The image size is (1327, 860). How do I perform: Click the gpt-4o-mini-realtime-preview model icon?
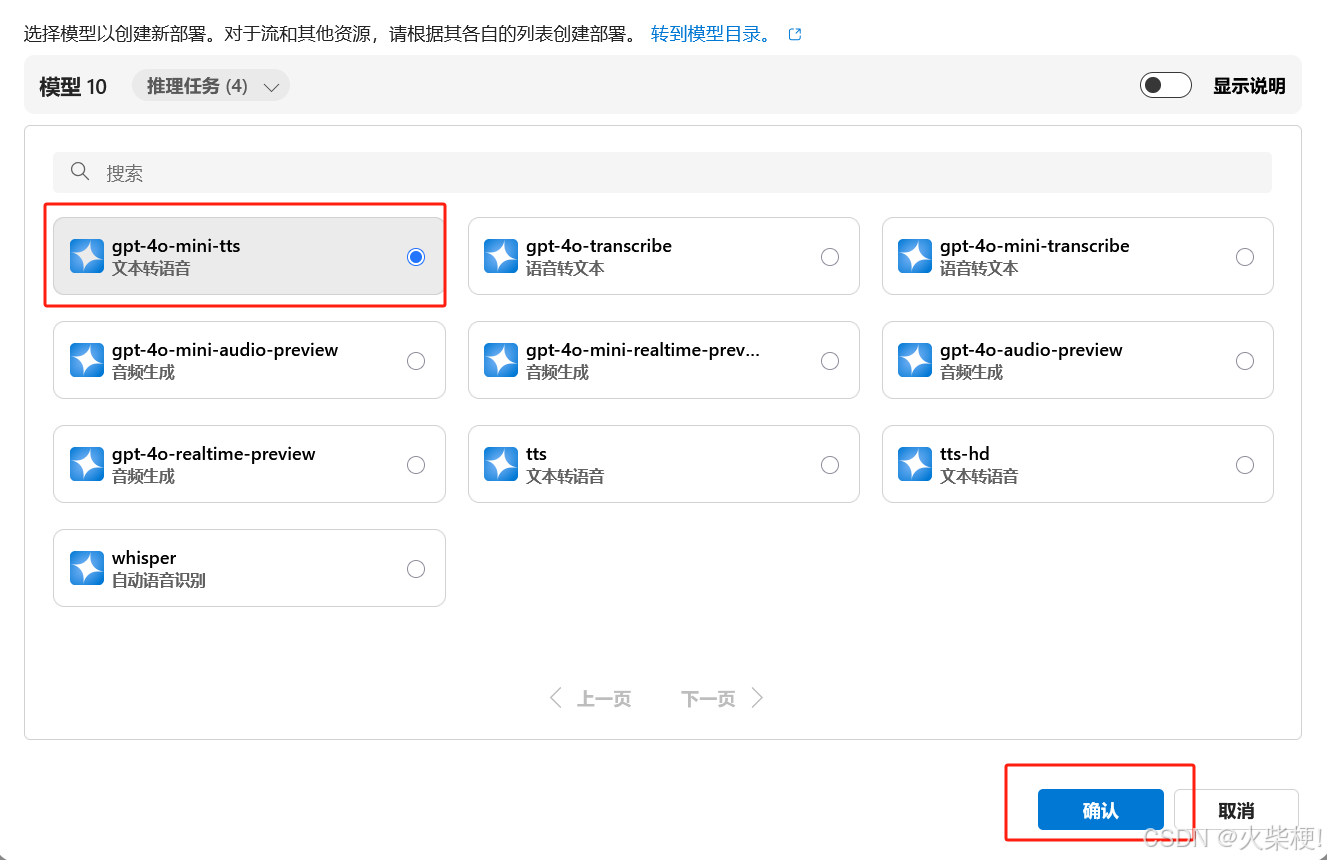(x=501, y=360)
